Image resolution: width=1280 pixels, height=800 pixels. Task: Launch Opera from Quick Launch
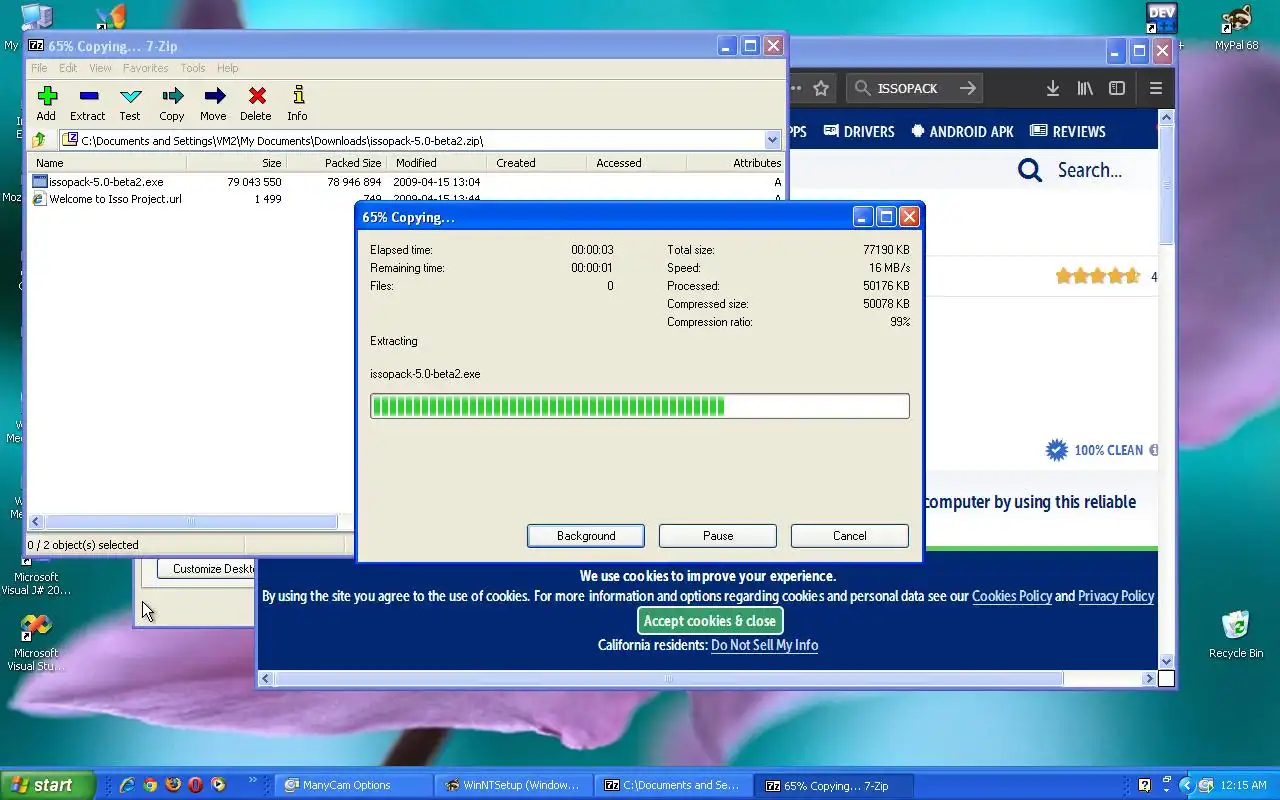[x=196, y=785]
